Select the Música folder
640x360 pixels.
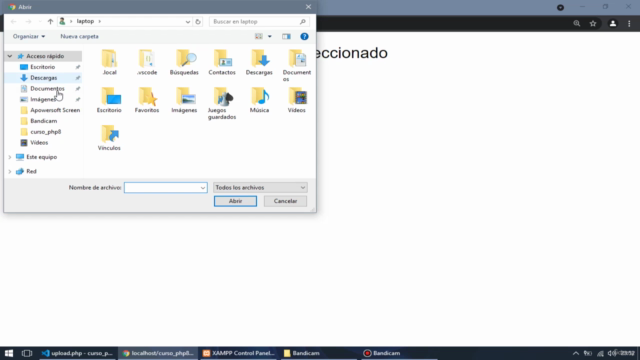tap(259, 100)
